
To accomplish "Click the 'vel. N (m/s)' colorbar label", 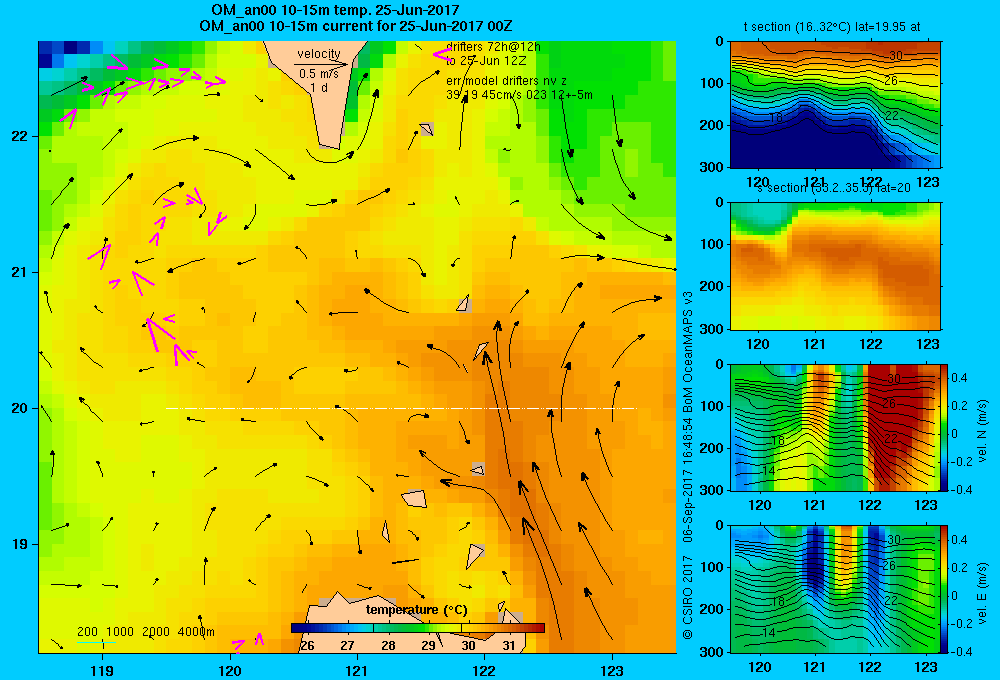I will pyautogui.click(x=982, y=430).
